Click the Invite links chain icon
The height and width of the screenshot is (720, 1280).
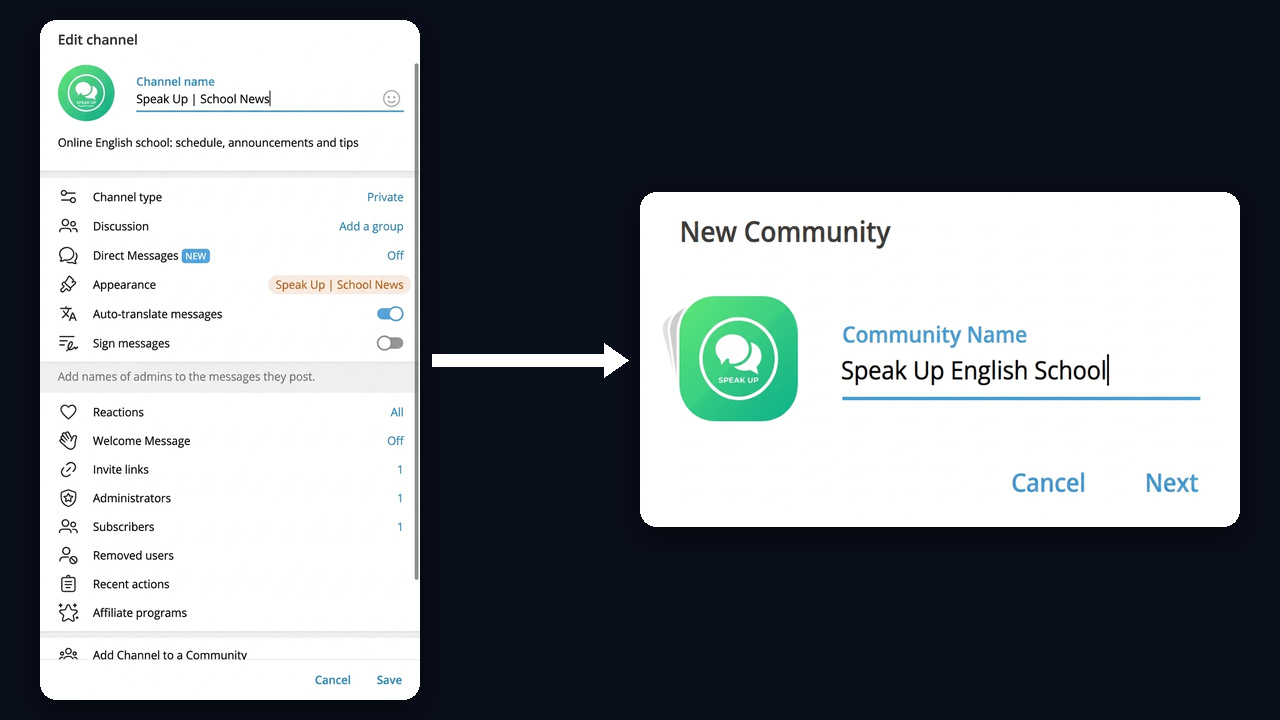(68, 469)
